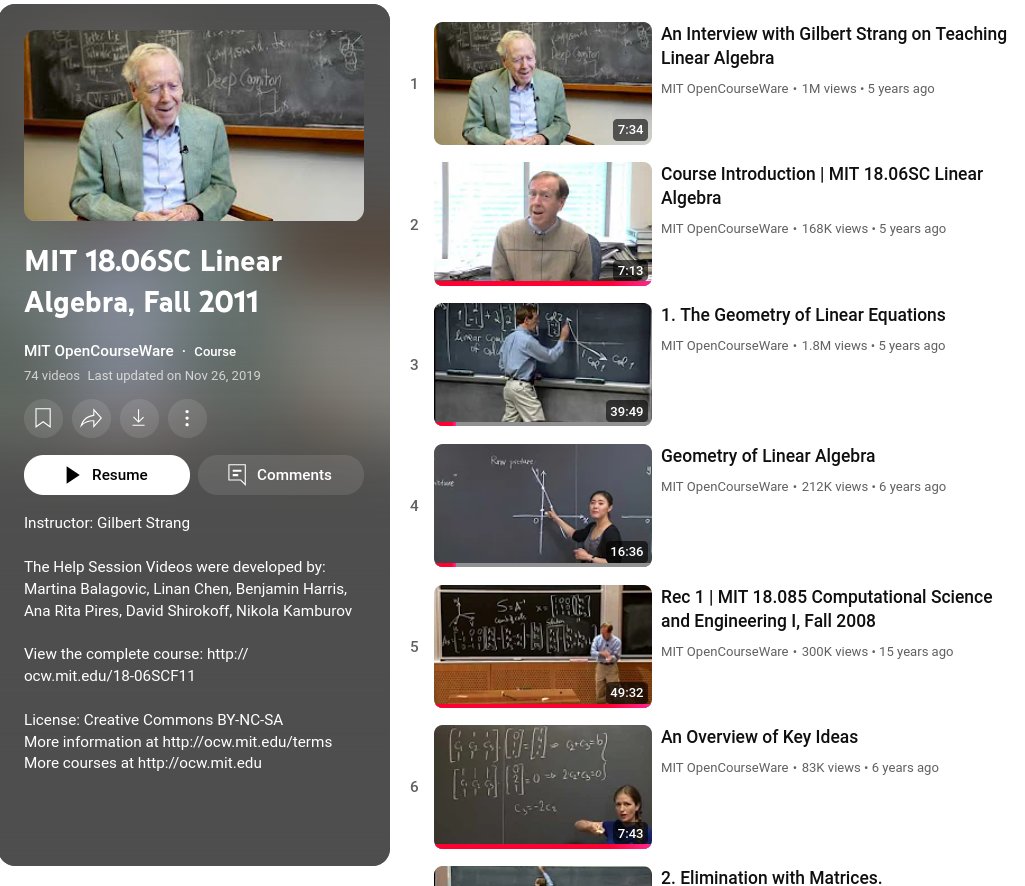Click '1.8M views • 5 years ago' metadata
Viewport: 1025px width, 886px height.
coord(873,345)
